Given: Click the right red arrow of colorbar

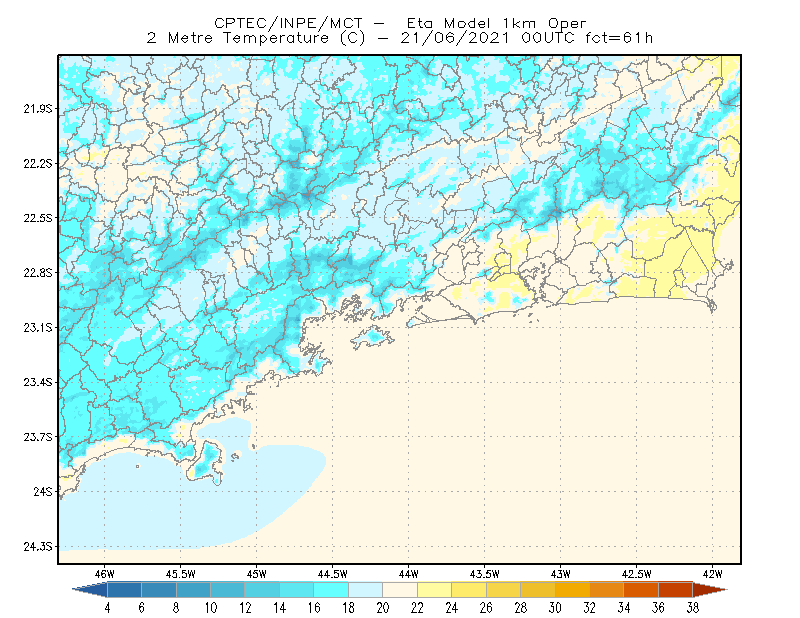Looking at the screenshot, I should click(710, 590).
